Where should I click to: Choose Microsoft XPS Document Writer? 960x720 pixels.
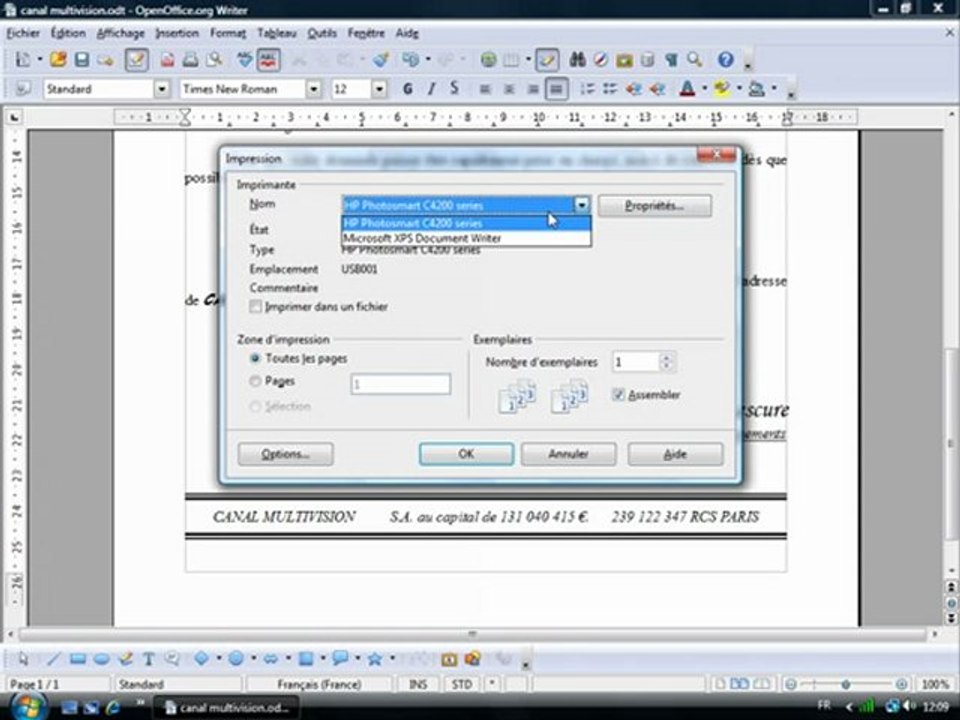[x=466, y=238]
